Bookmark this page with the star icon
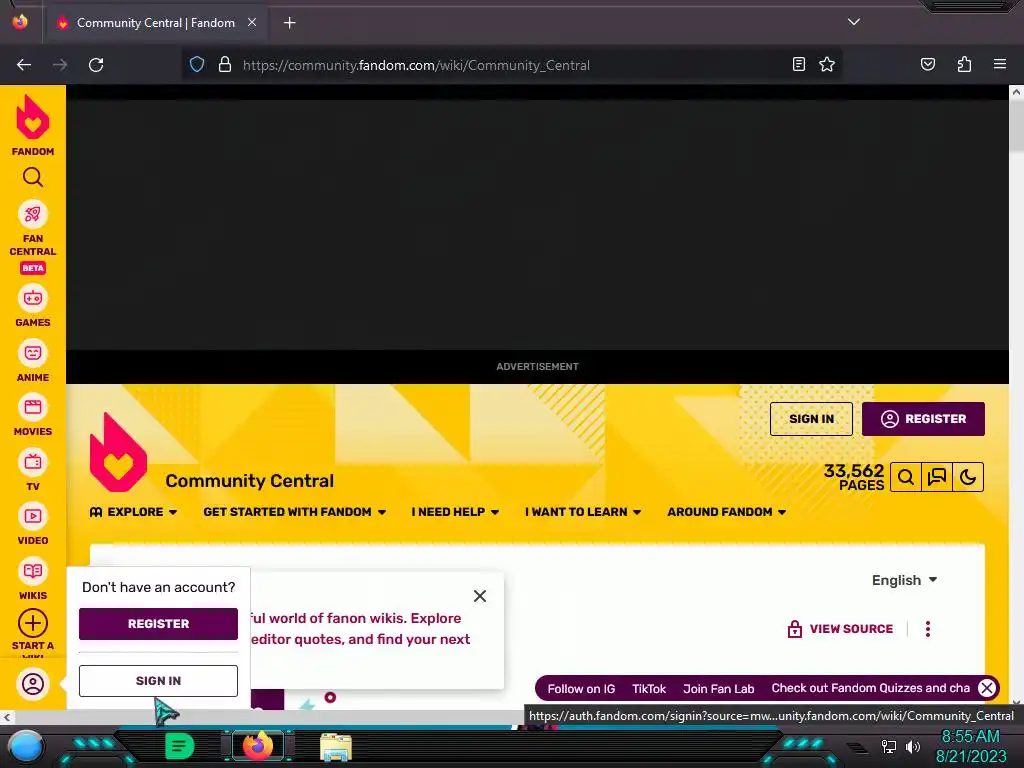The image size is (1024, 768). point(827,64)
